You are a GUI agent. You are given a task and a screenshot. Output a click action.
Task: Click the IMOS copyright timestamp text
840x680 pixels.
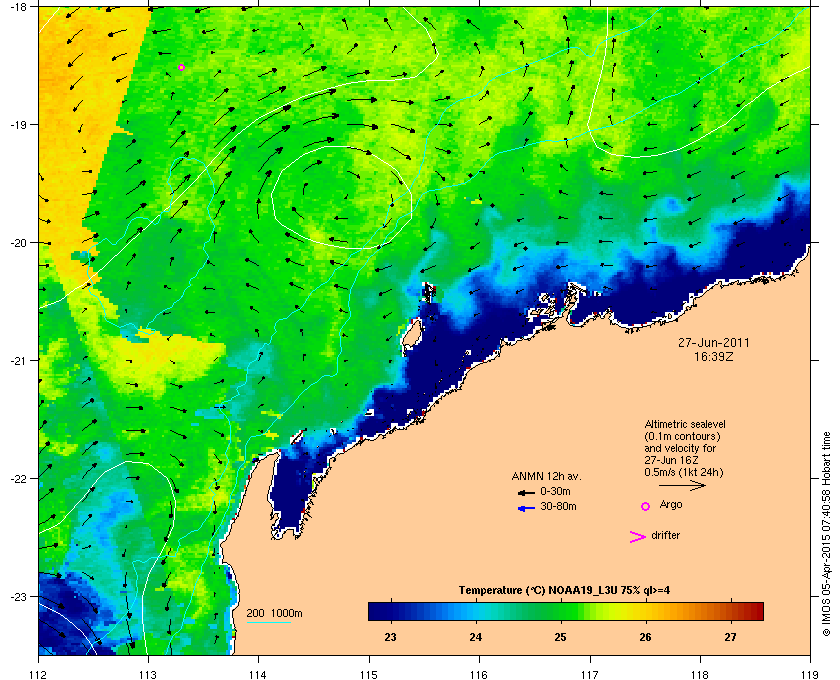point(826,534)
